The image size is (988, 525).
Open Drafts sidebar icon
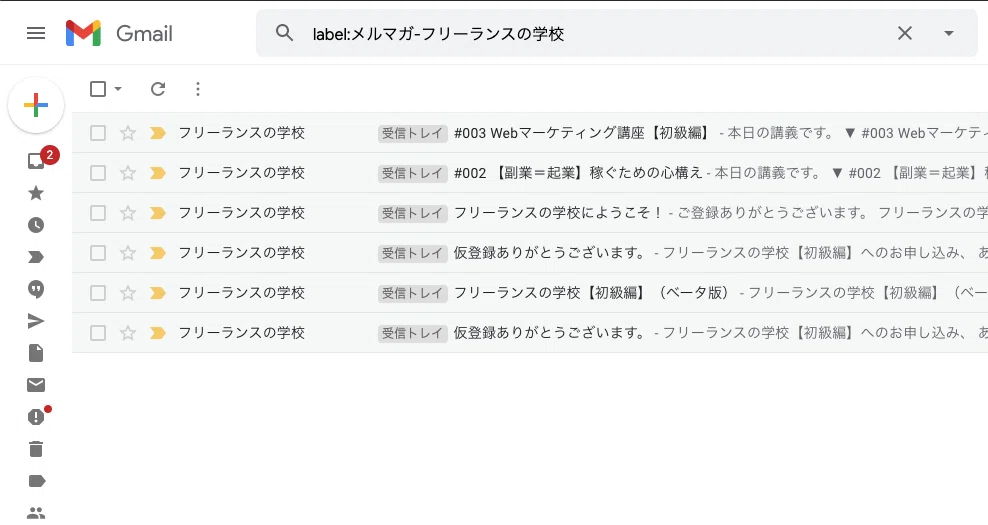click(36, 353)
